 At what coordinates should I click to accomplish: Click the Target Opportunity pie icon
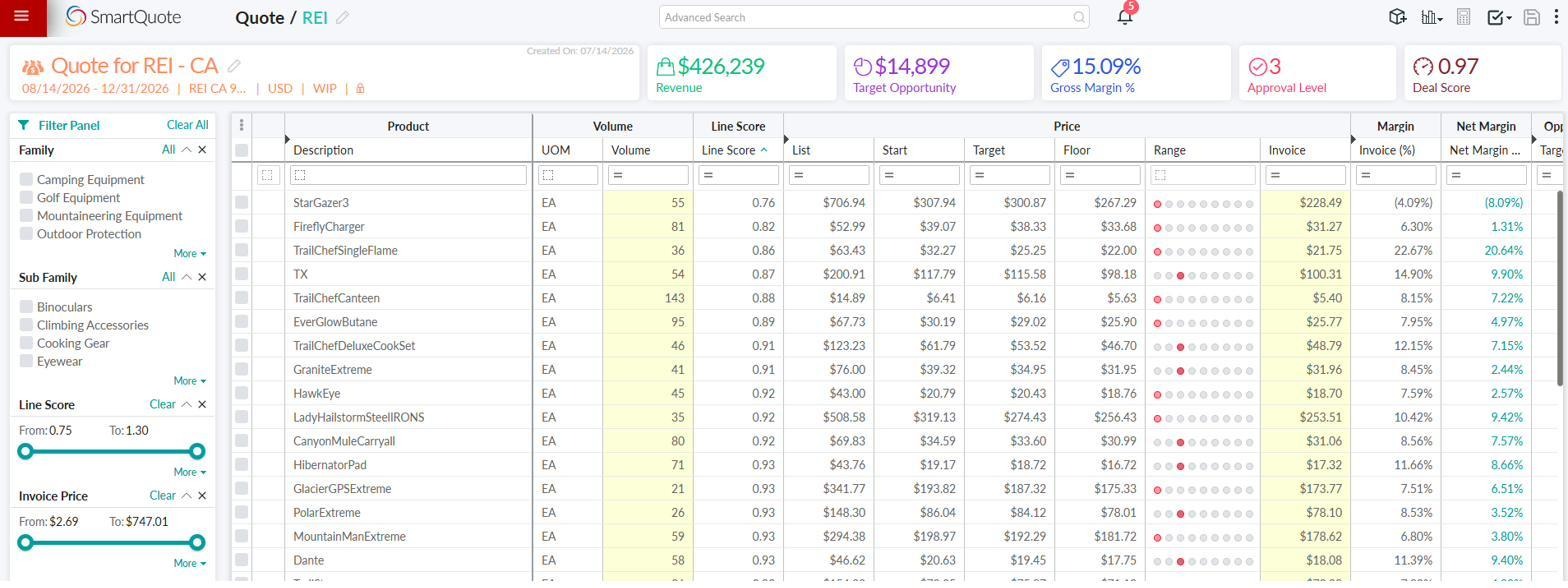(863, 67)
